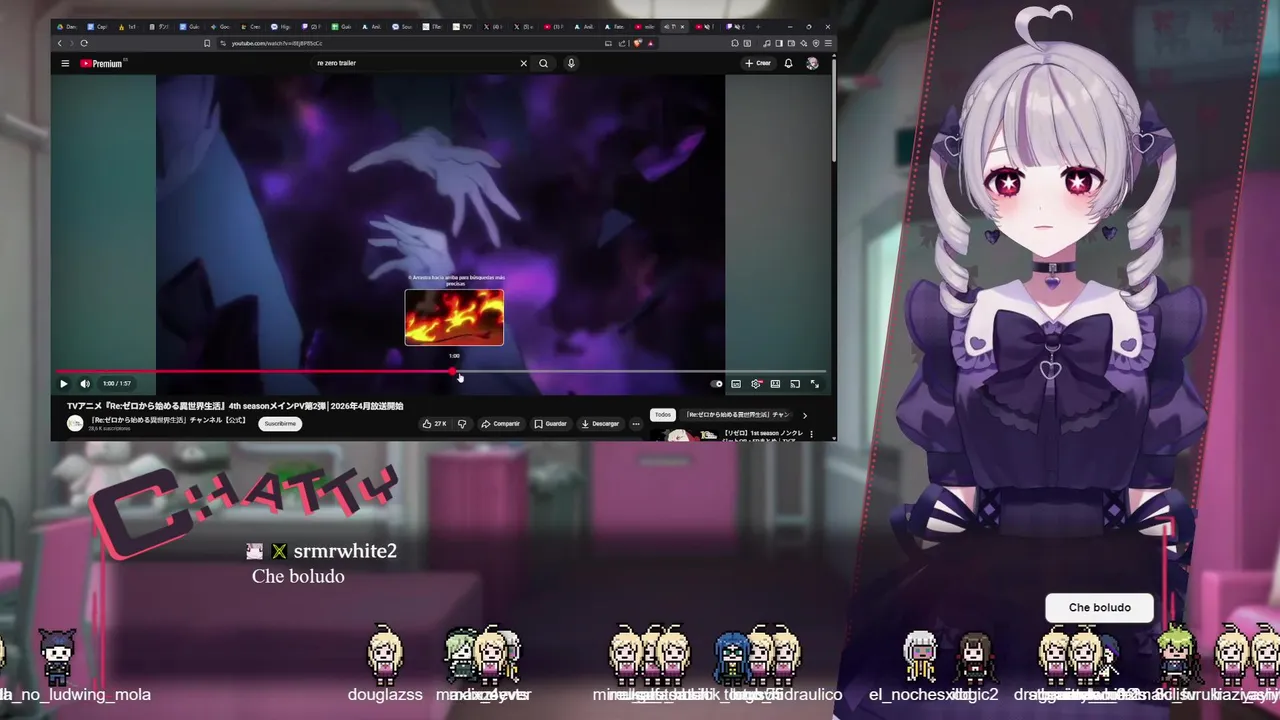Open the YouTube account avatar menu
Screen dimensions: 1280x720
coord(812,63)
